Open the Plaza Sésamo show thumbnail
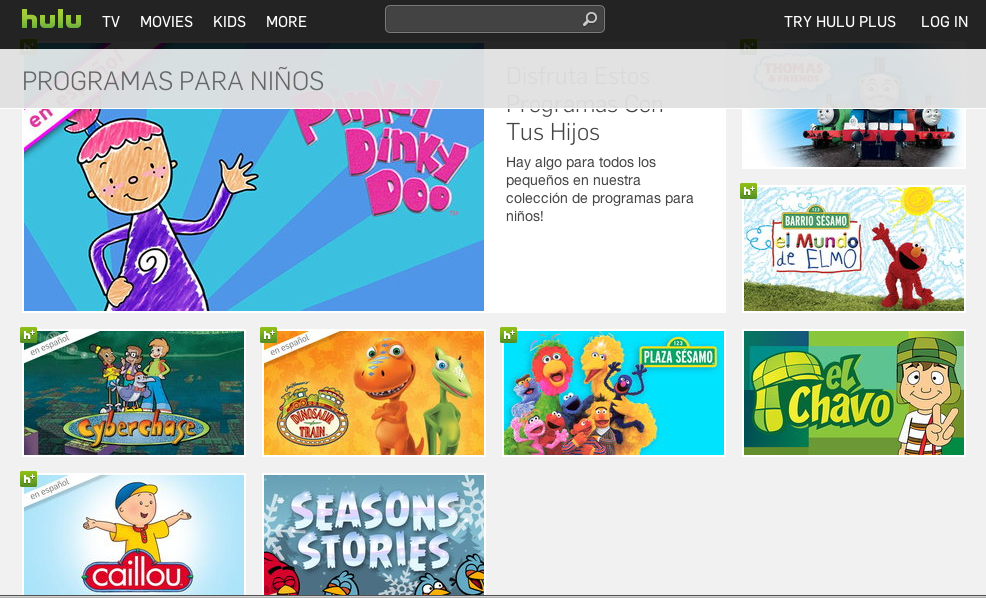Screen dimensions: 986x598 [x=614, y=393]
